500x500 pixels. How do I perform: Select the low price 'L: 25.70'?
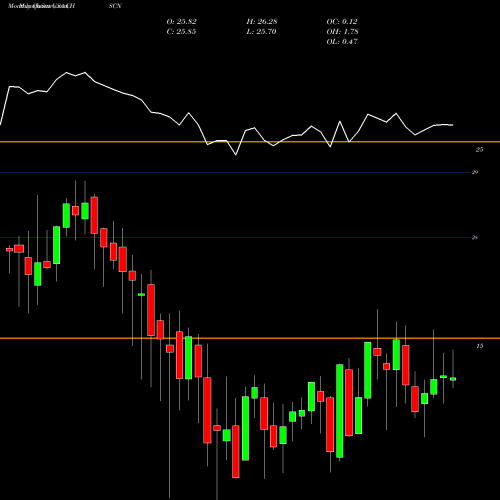pos(261,32)
